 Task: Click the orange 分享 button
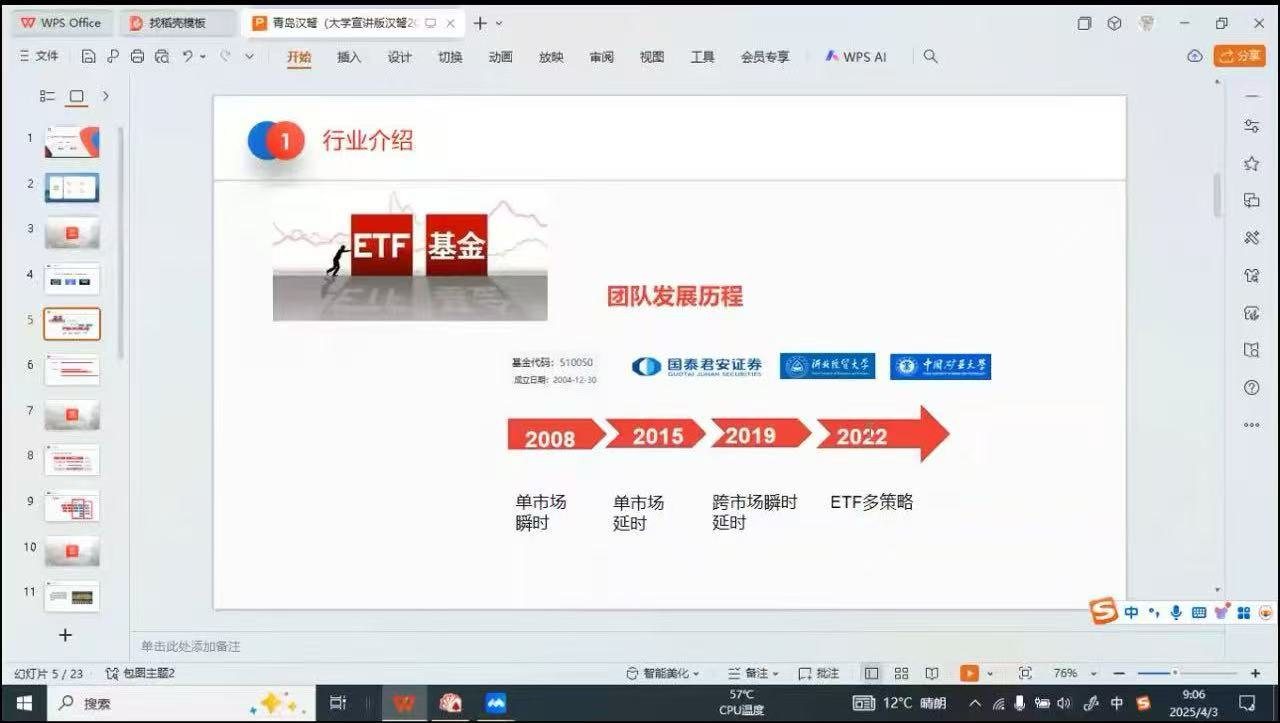(x=1240, y=56)
